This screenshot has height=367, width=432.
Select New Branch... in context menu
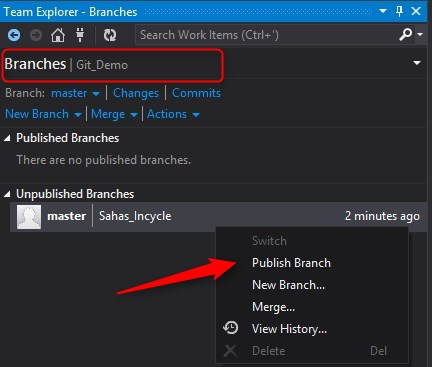pyautogui.click(x=288, y=285)
